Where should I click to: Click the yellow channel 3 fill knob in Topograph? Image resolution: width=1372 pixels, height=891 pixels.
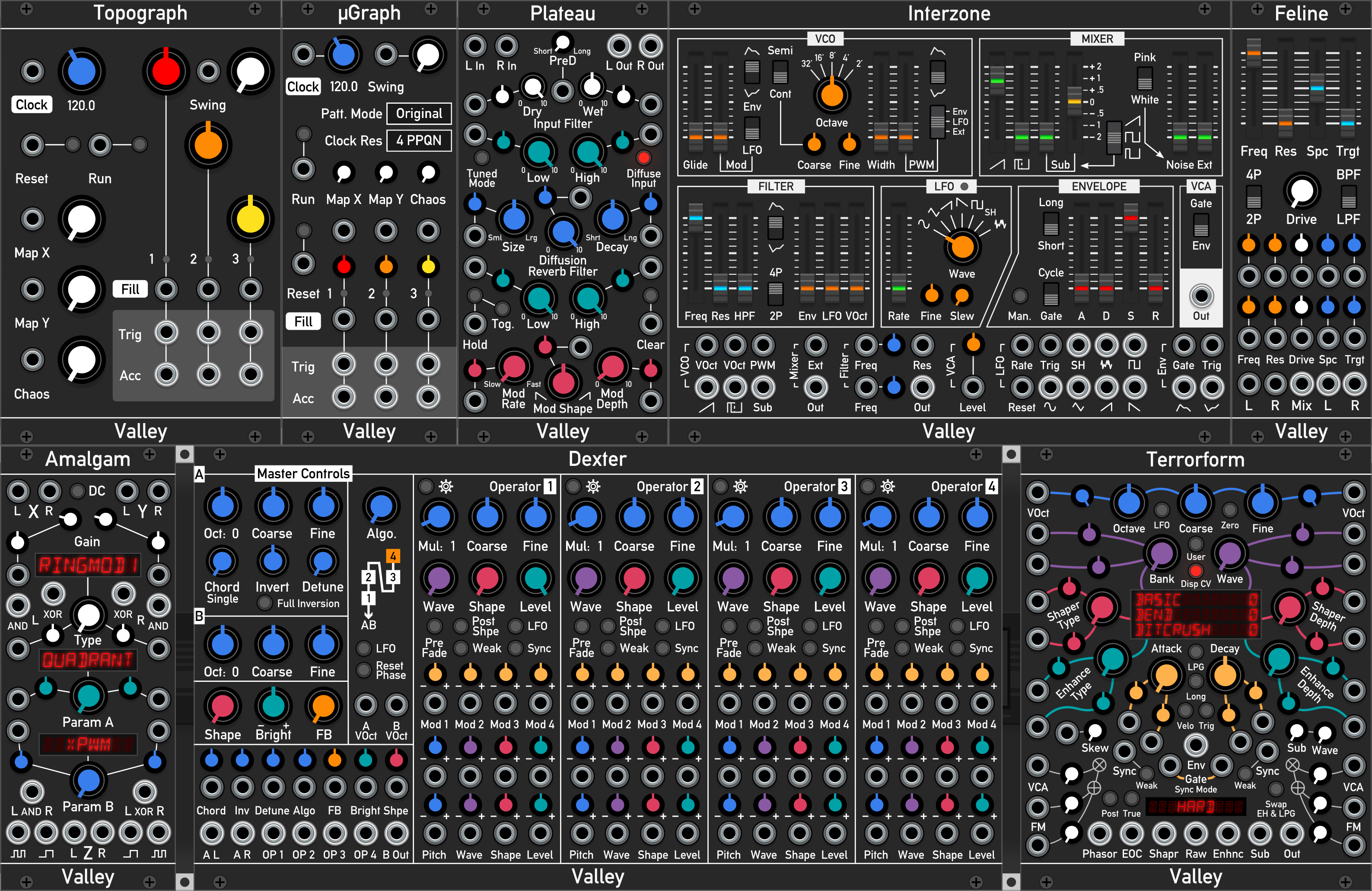click(x=250, y=219)
